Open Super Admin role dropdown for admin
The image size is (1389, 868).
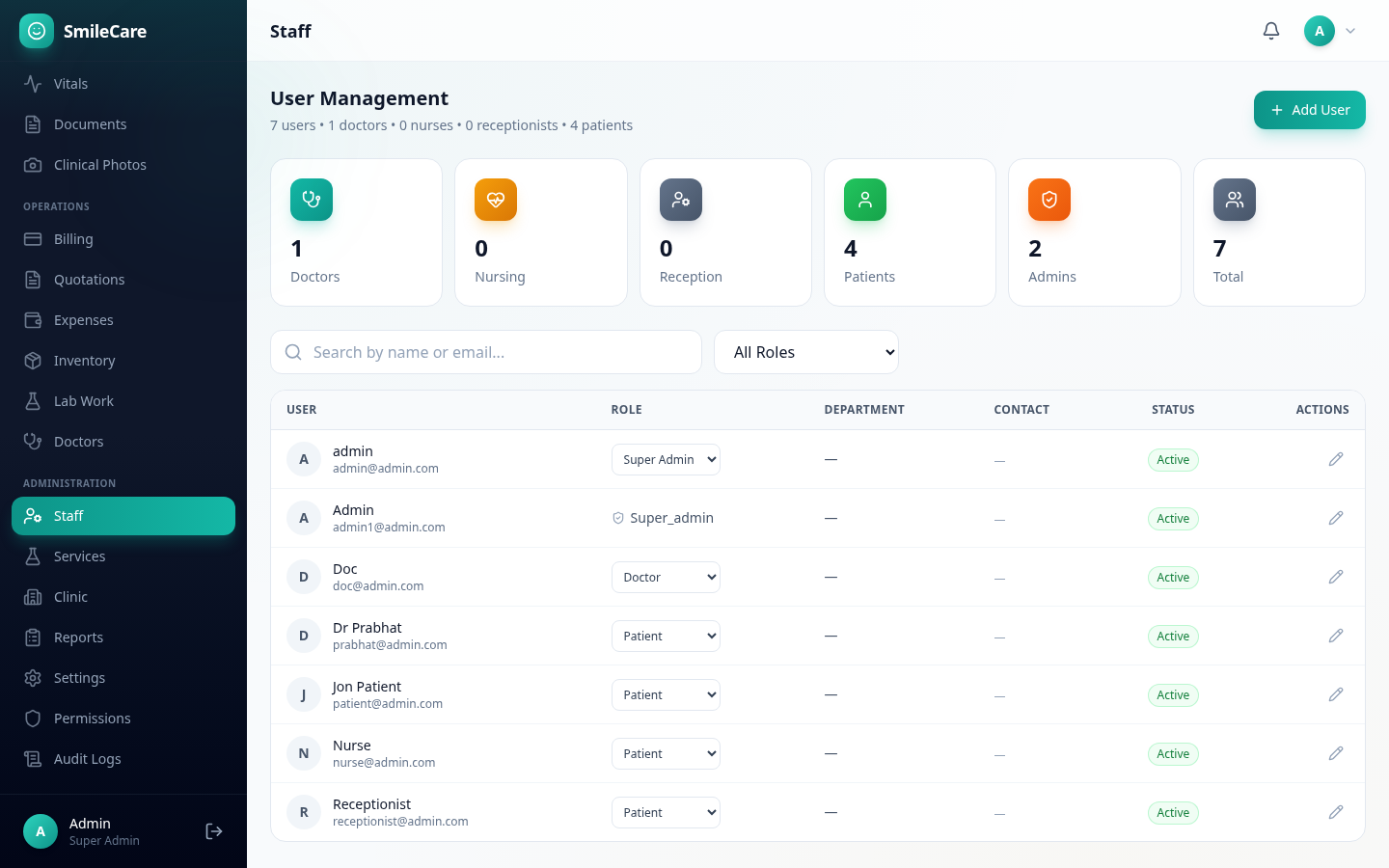pos(666,459)
